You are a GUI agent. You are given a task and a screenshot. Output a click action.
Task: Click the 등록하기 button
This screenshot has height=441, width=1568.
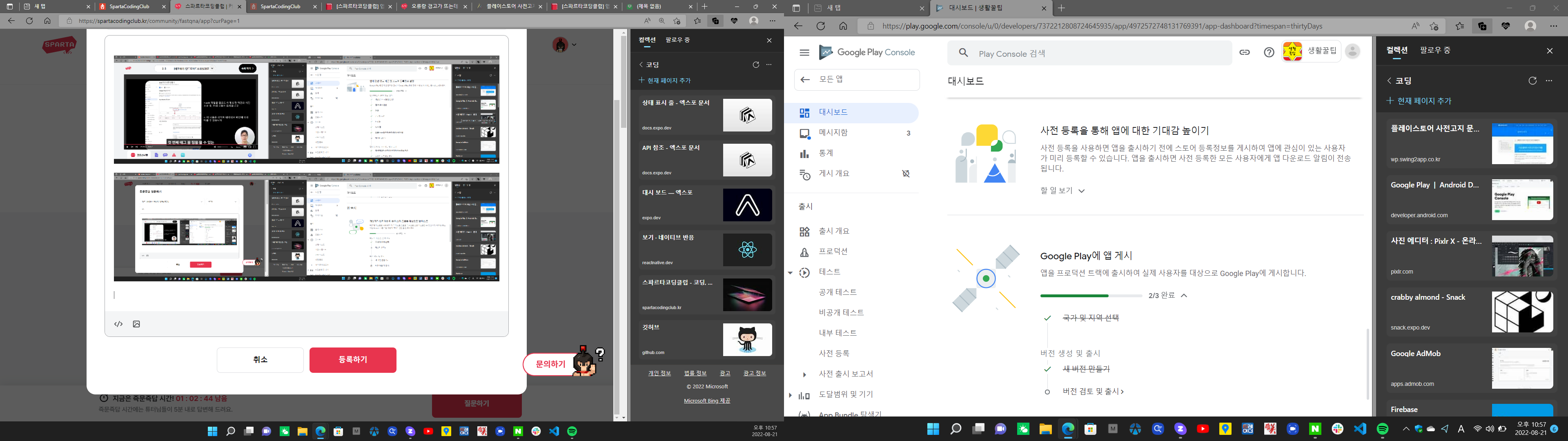[x=353, y=360]
